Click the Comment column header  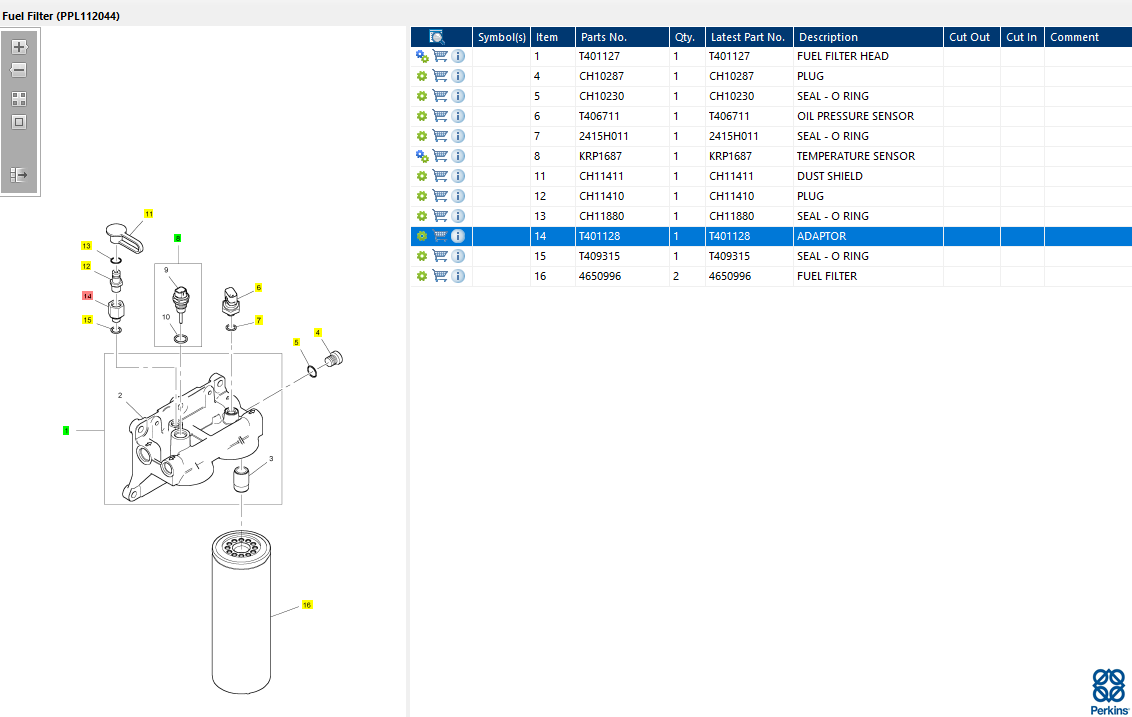coord(1089,37)
